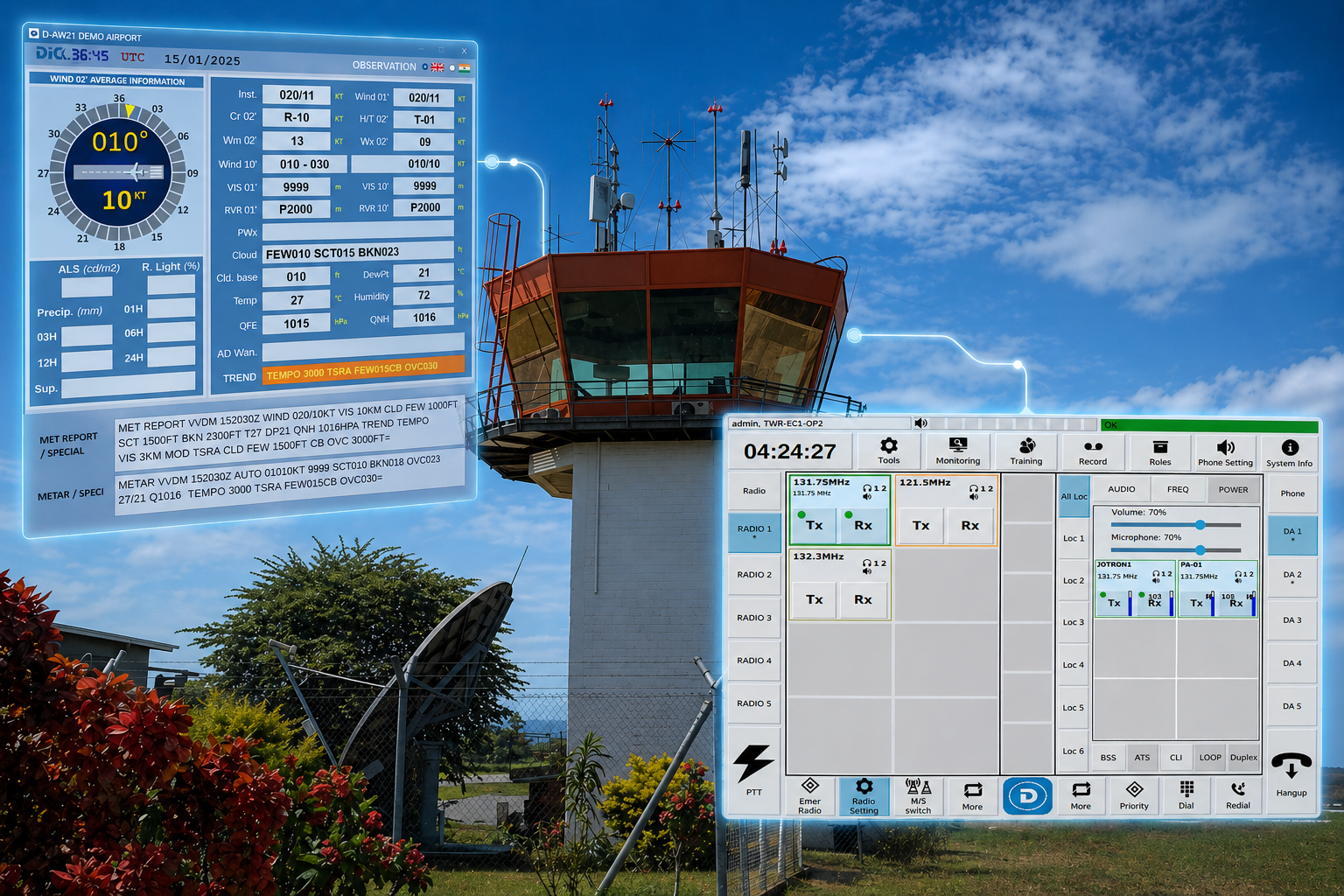This screenshot has height=896, width=1344.
Task: Select the DA 3 page
Action: [x=1292, y=619]
